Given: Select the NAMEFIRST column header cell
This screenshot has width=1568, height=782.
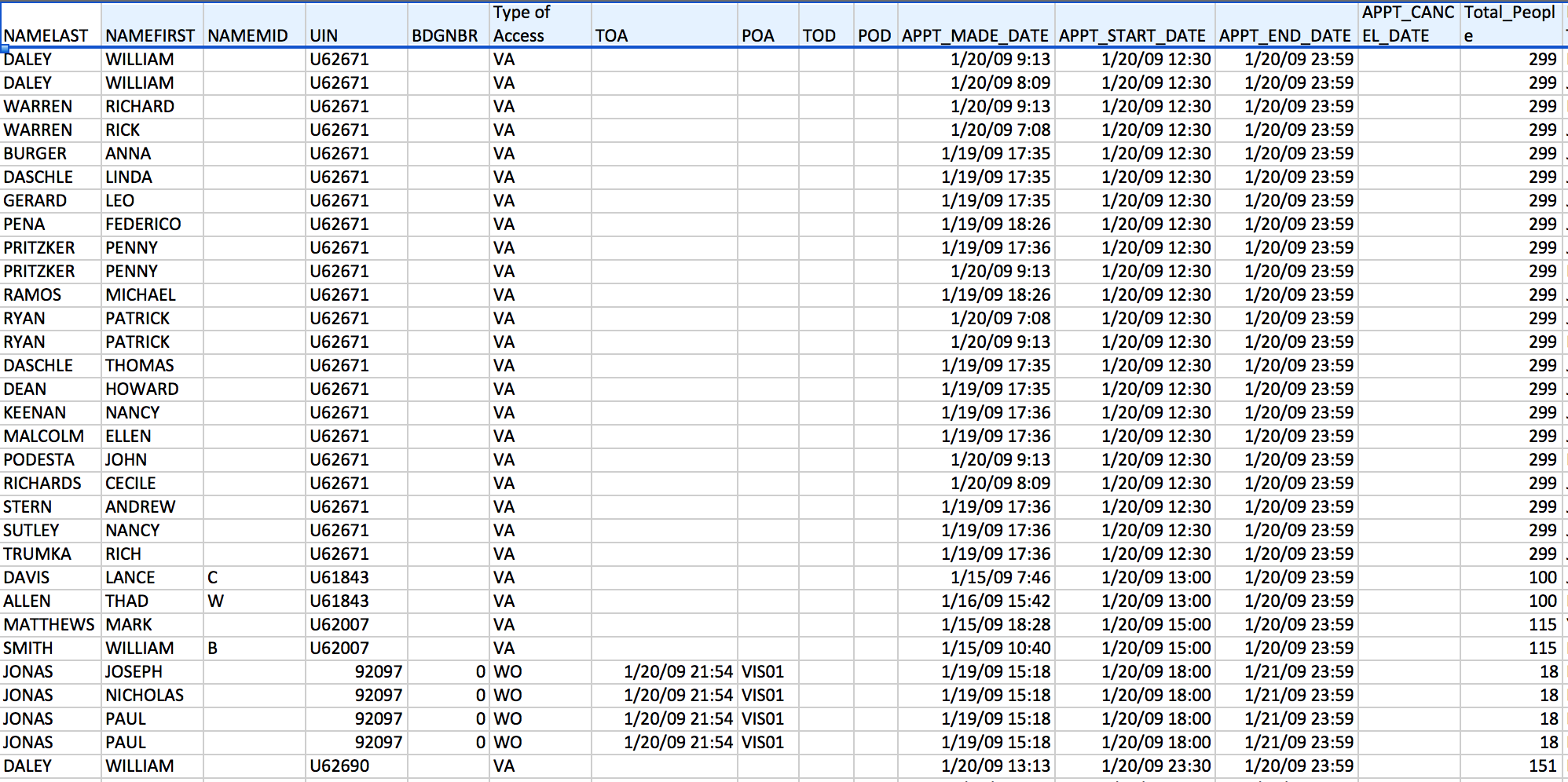Looking at the screenshot, I should 152,24.
